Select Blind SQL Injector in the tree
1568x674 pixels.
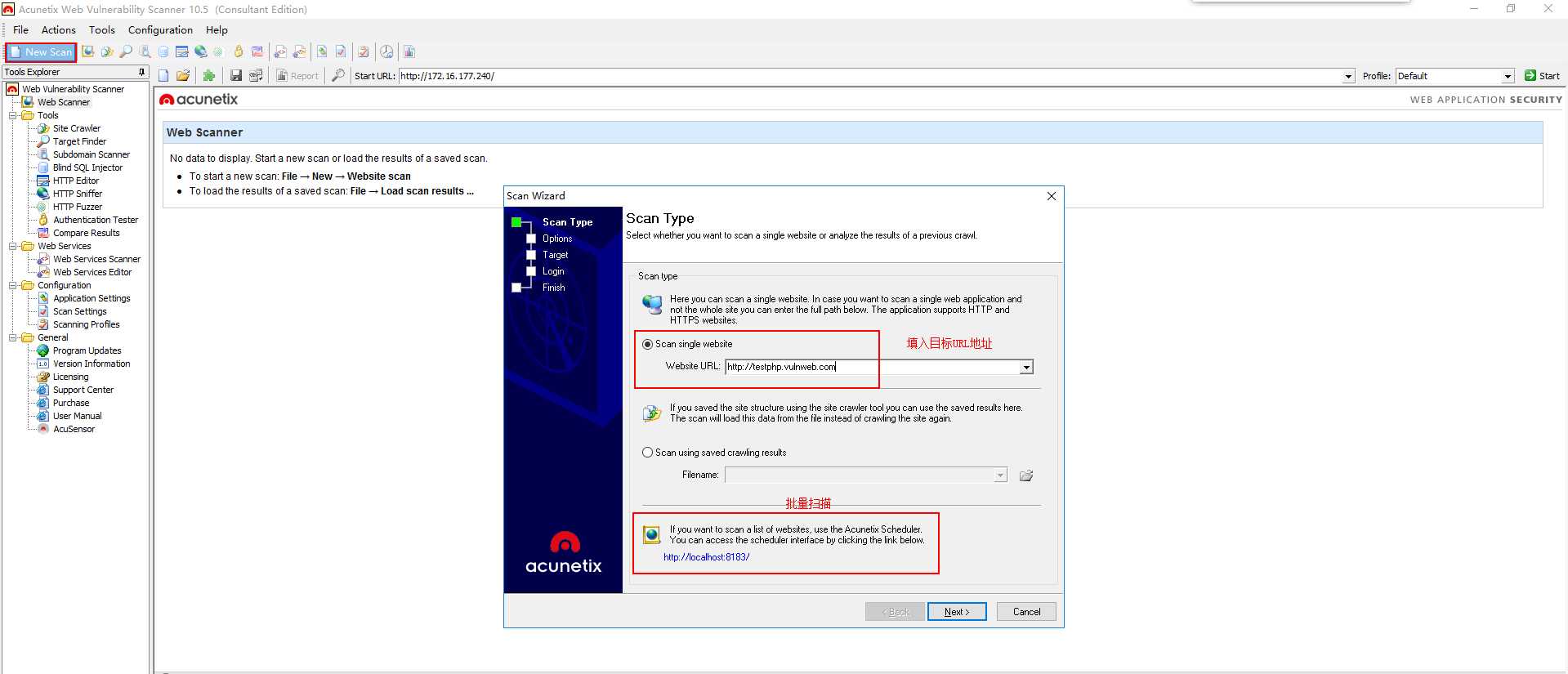coord(87,167)
